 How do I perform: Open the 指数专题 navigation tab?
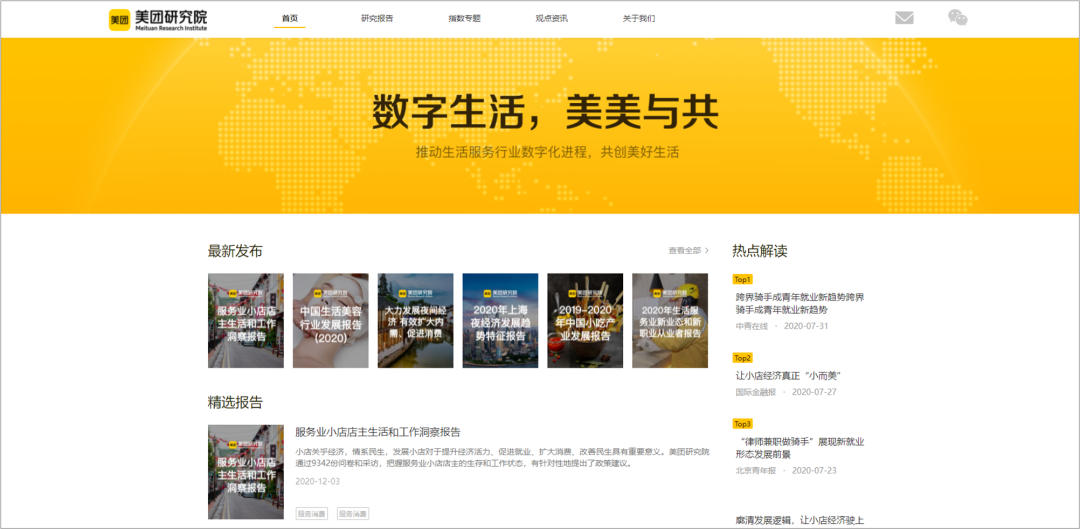[x=464, y=19]
